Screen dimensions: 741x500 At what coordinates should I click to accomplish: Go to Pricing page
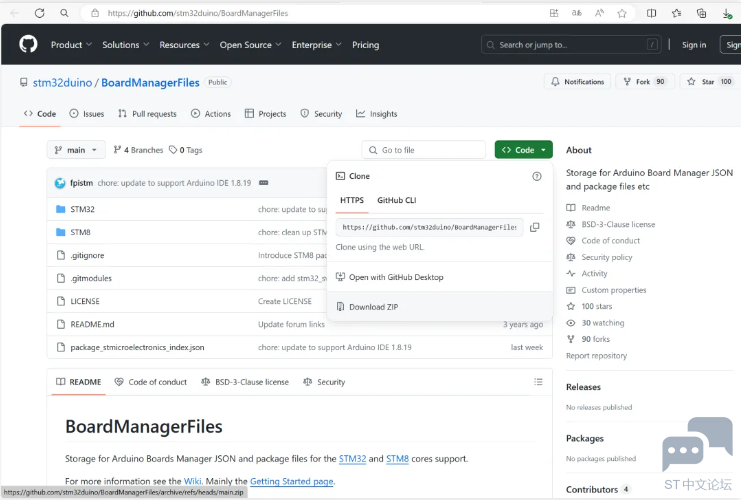pos(365,45)
